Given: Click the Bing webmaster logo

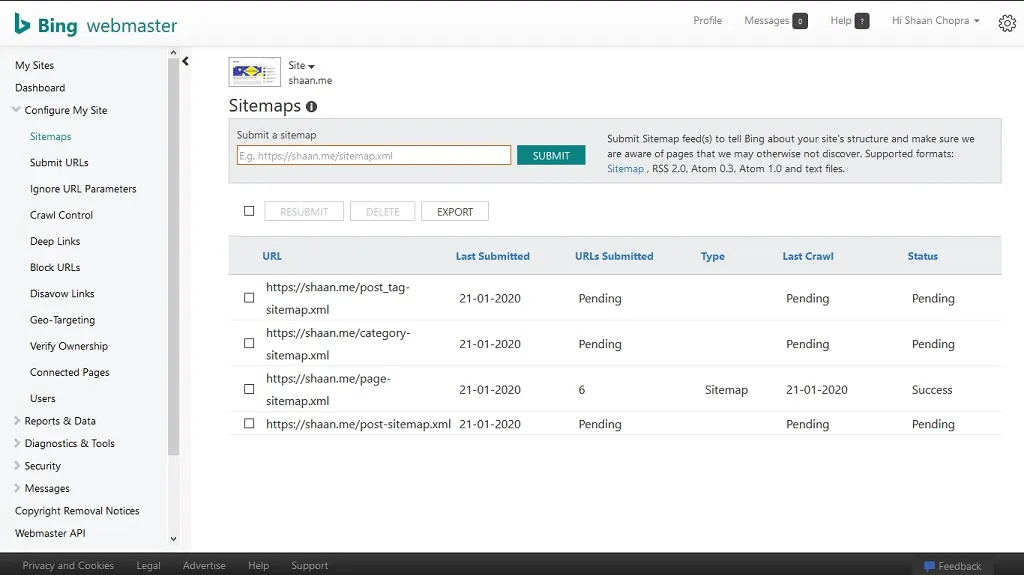Looking at the screenshot, I should pos(95,25).
